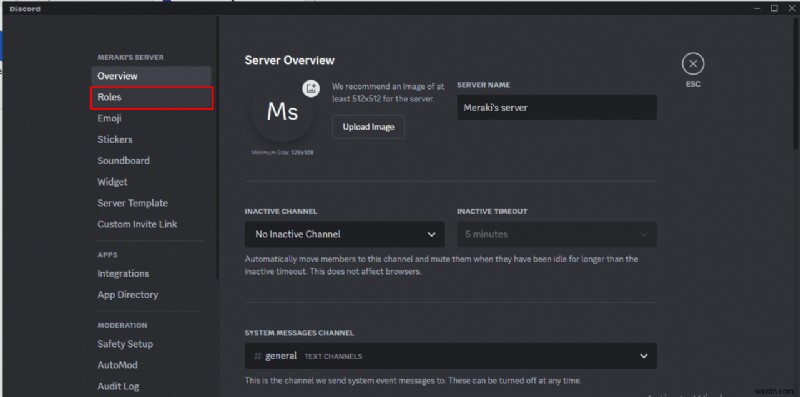Minimize the Discord window
This screenshot has width=800, height=397.
(x=757, y=8)
